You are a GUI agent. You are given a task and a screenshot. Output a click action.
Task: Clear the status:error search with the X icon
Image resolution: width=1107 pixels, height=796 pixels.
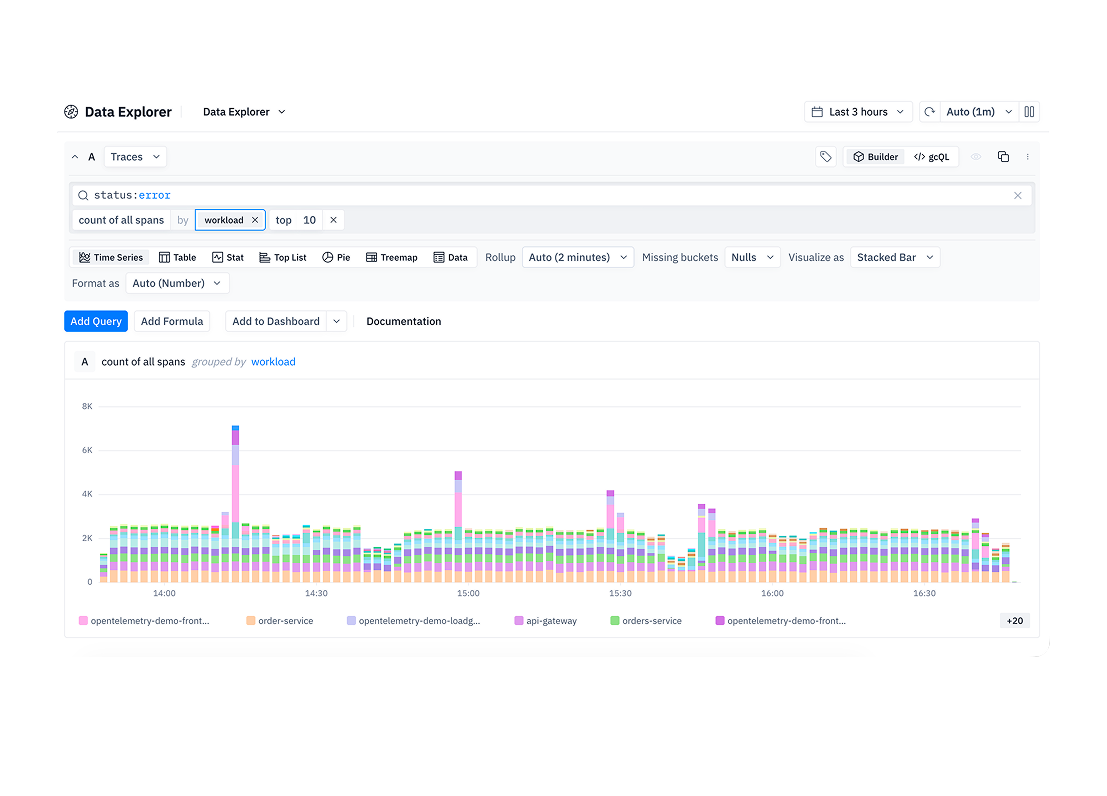point(1017,196)
